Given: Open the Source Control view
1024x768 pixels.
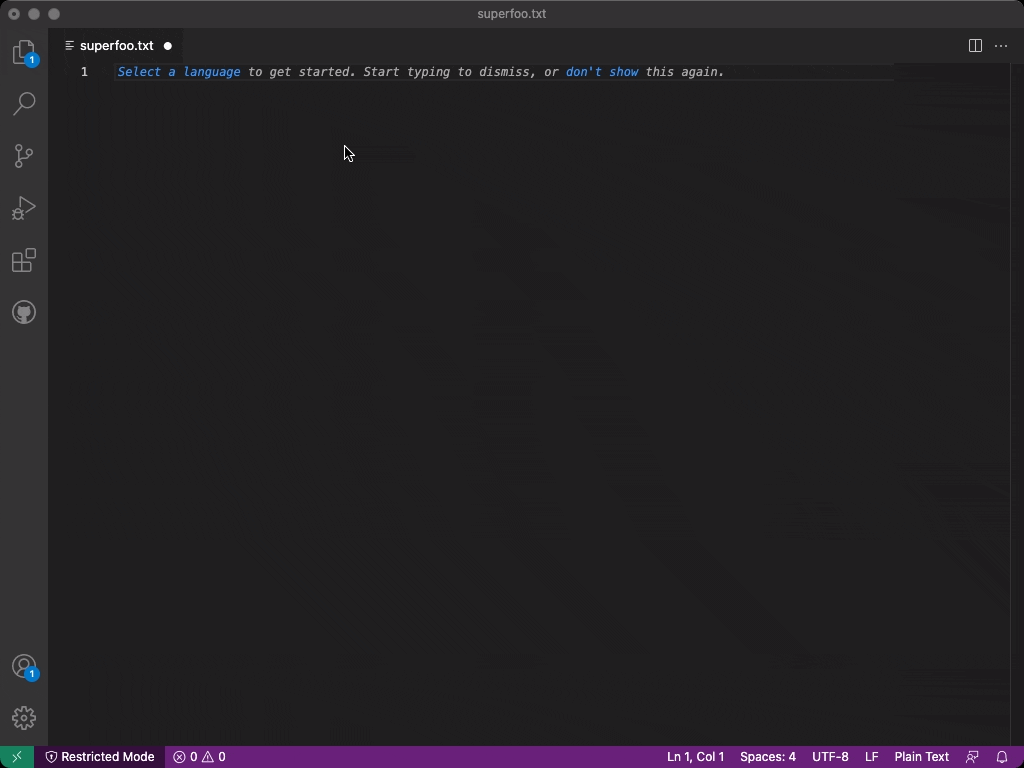Looking at the screenshot, I should 24,156.
